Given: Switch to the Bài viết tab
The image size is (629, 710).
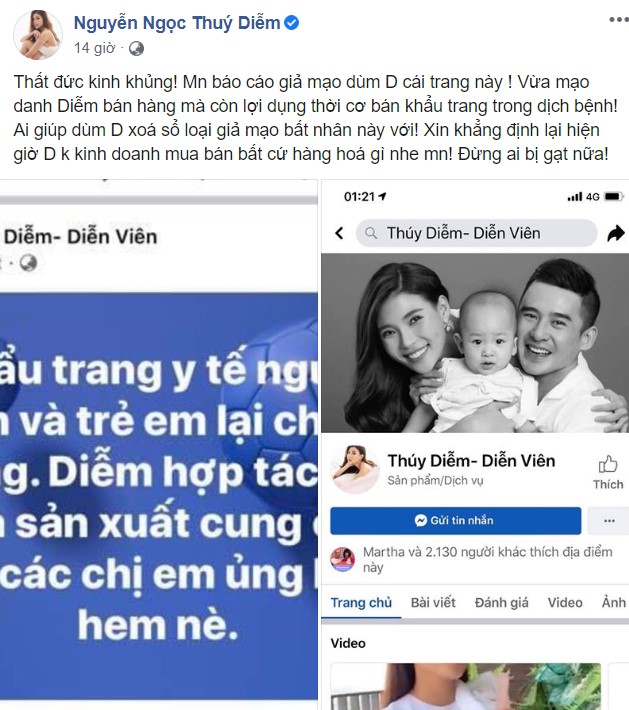Looking at the screenshot, I should coord(433,603).
